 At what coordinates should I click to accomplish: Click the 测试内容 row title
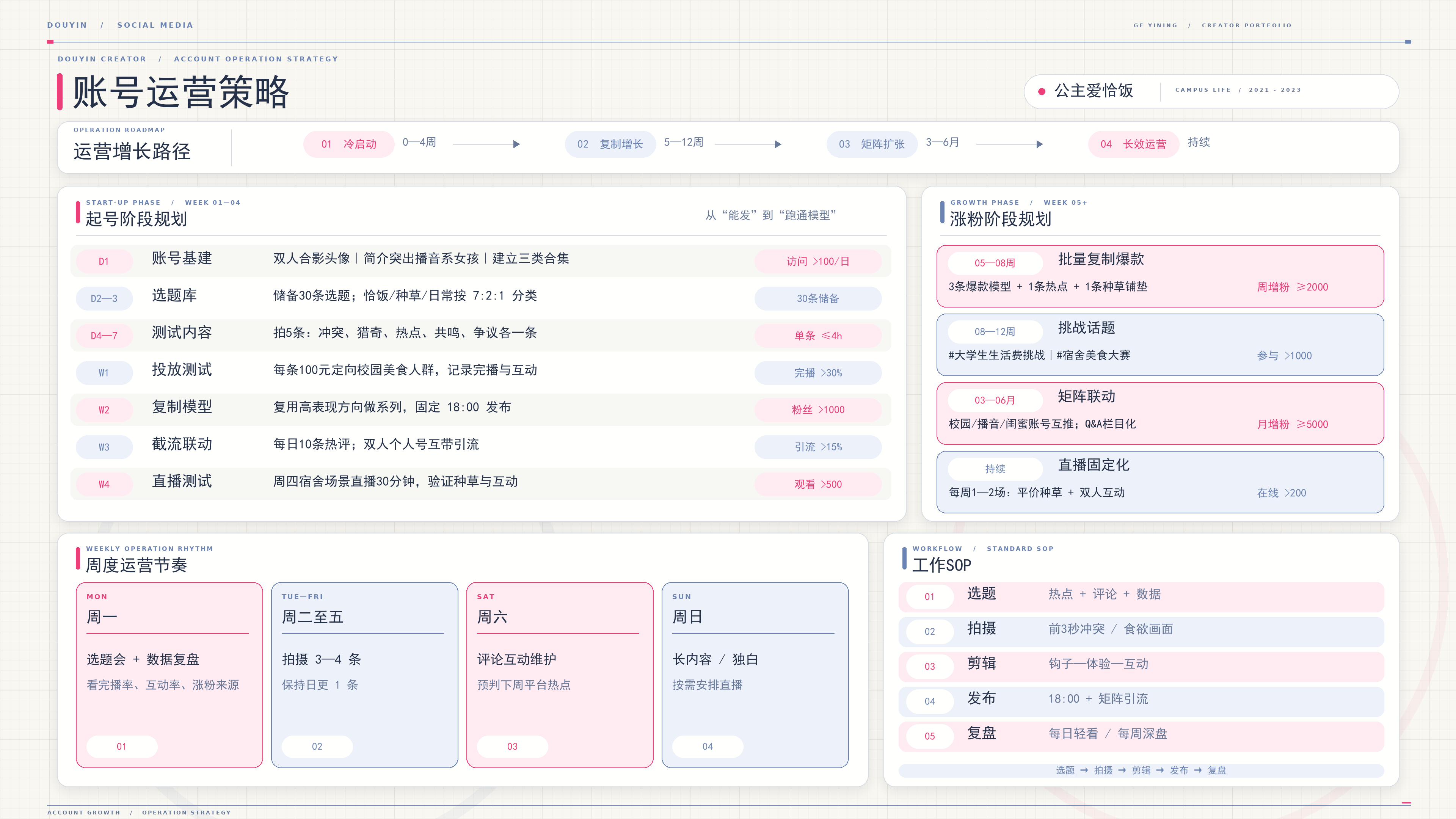click(x=182, y=333)
